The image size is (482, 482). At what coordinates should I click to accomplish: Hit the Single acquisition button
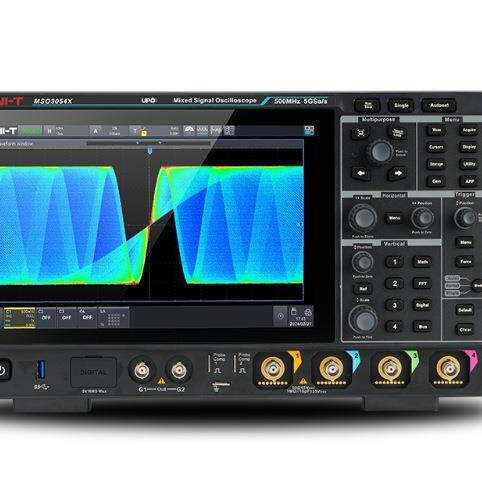point(401,106)
